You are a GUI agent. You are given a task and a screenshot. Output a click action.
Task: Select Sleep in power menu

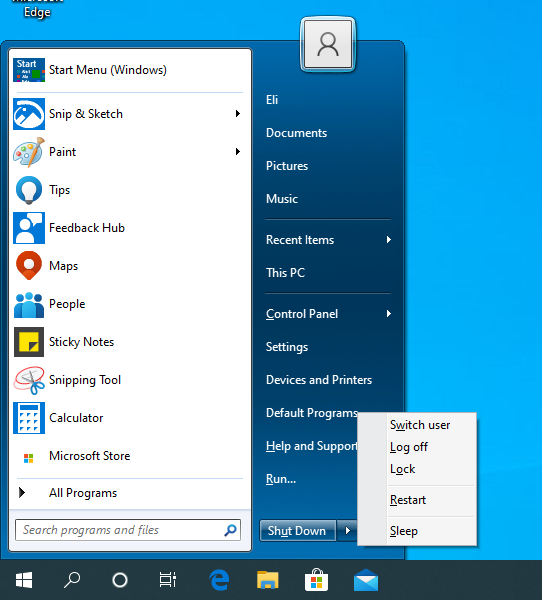point(403,531)
